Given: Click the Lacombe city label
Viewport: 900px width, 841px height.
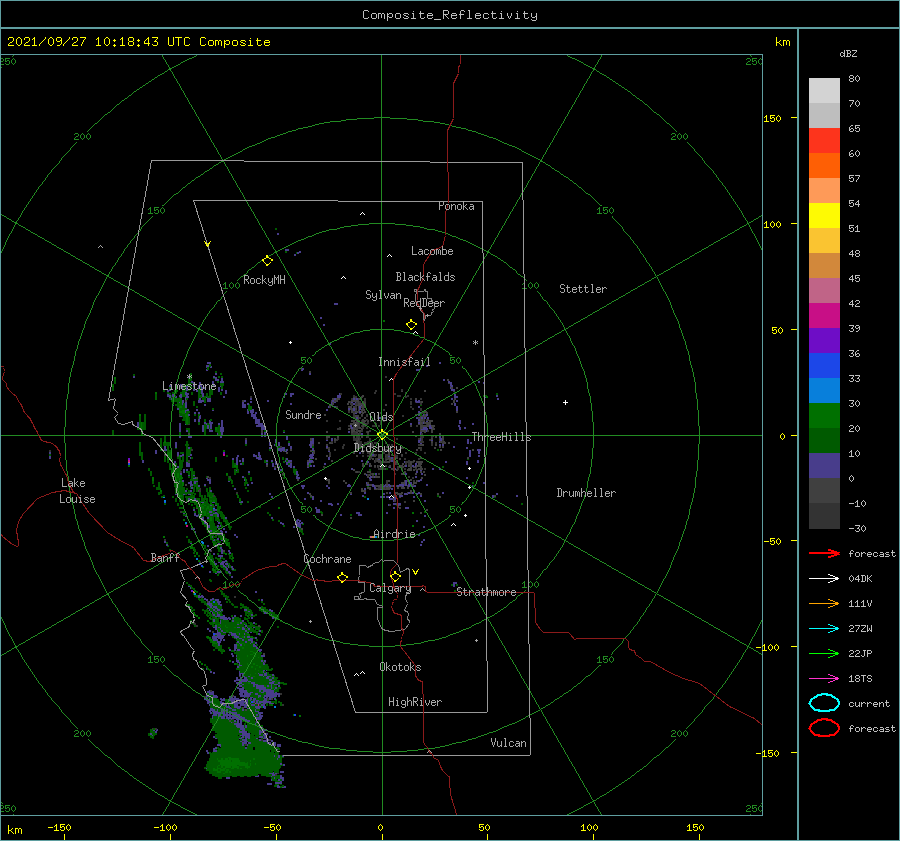Looking at the screenshot, I should [432, 251].
